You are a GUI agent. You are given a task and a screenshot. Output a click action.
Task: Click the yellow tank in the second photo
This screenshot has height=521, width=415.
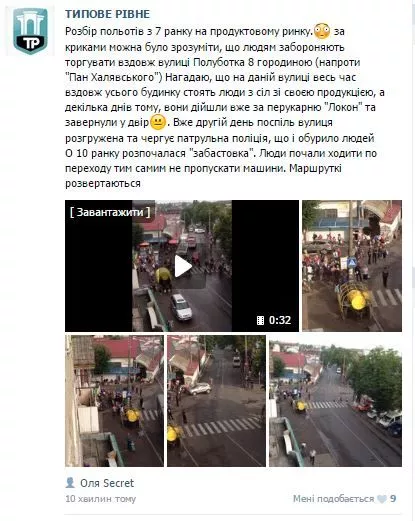[x=358, y=301]
